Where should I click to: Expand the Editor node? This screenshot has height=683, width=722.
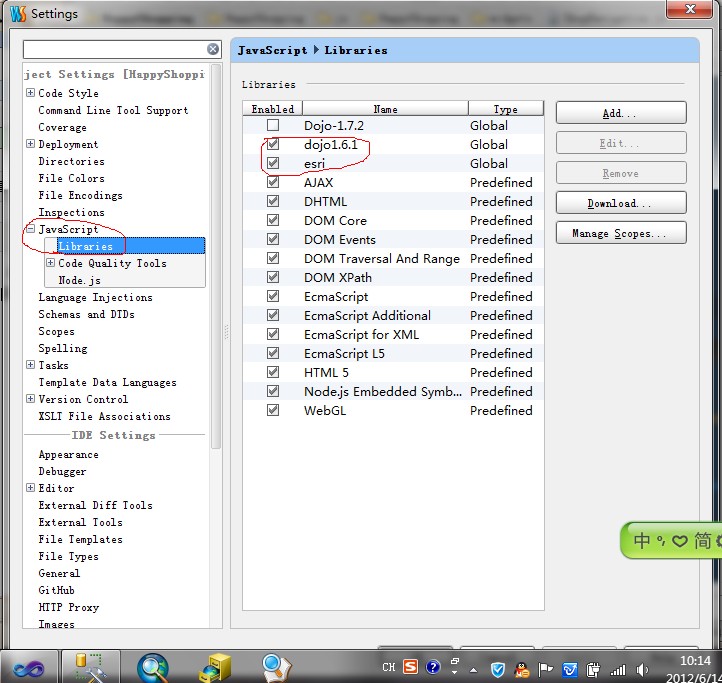click(30, 487)
